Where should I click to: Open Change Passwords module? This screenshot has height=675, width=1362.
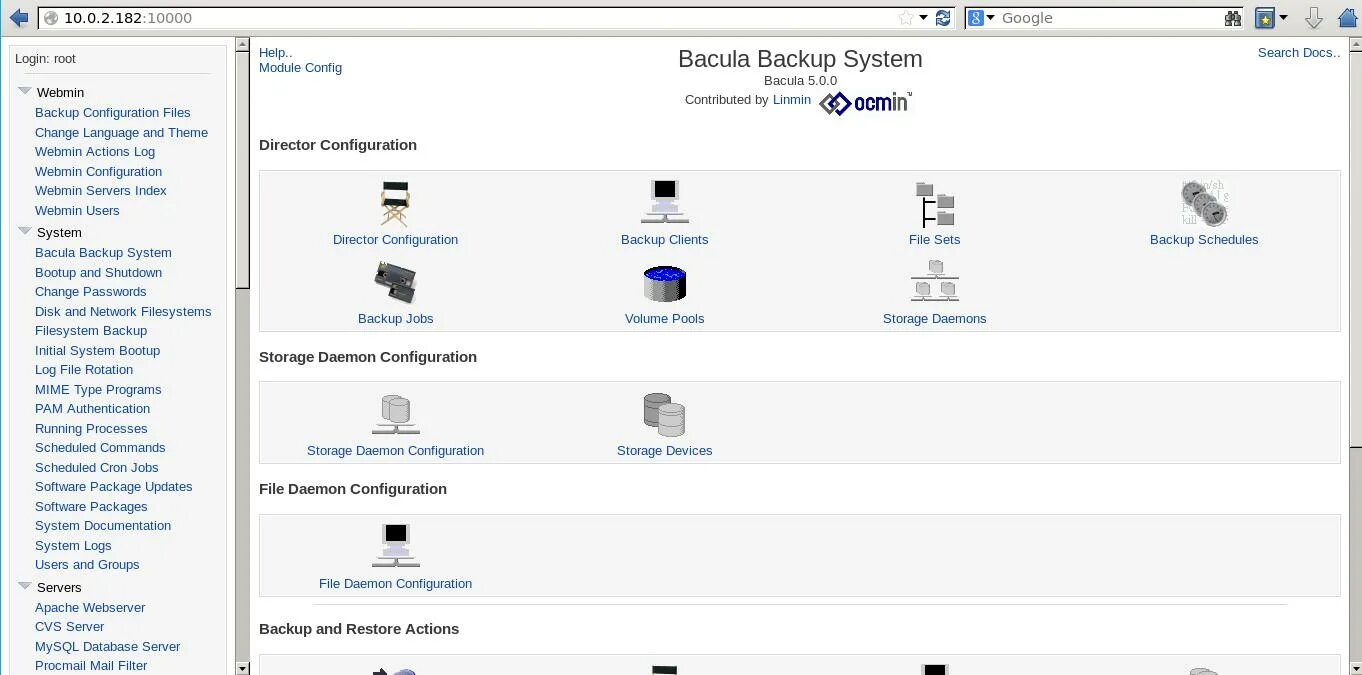90,292
